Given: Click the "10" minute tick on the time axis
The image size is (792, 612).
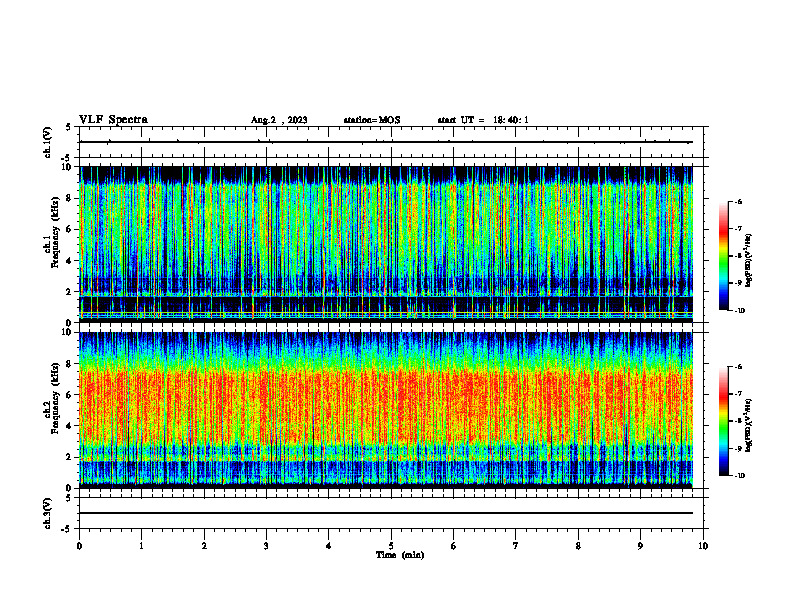Looking at the screenshot, I should (703, 546).
